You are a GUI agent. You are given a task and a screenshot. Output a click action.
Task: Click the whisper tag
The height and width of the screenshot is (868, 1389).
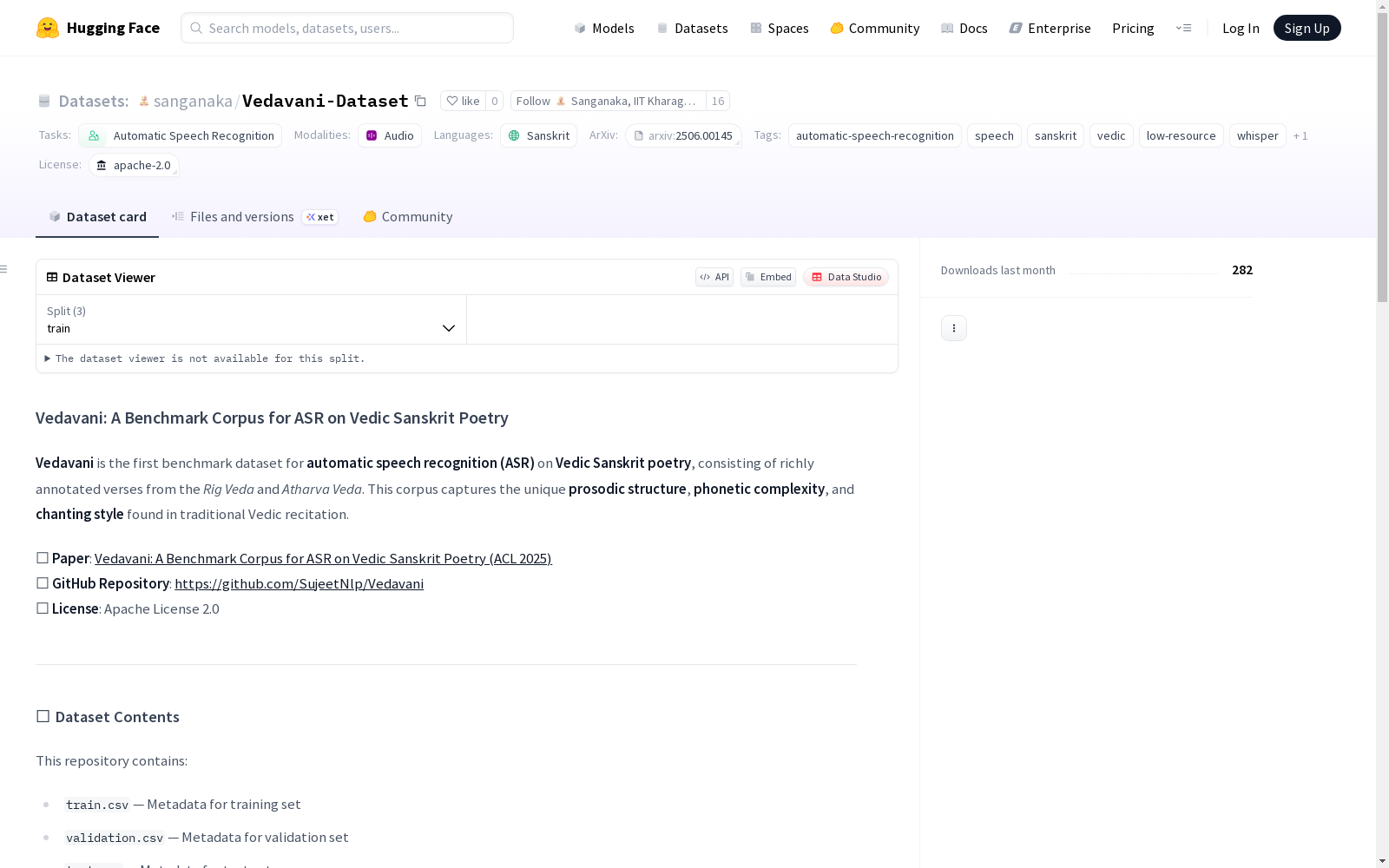tap(1258, 135)
